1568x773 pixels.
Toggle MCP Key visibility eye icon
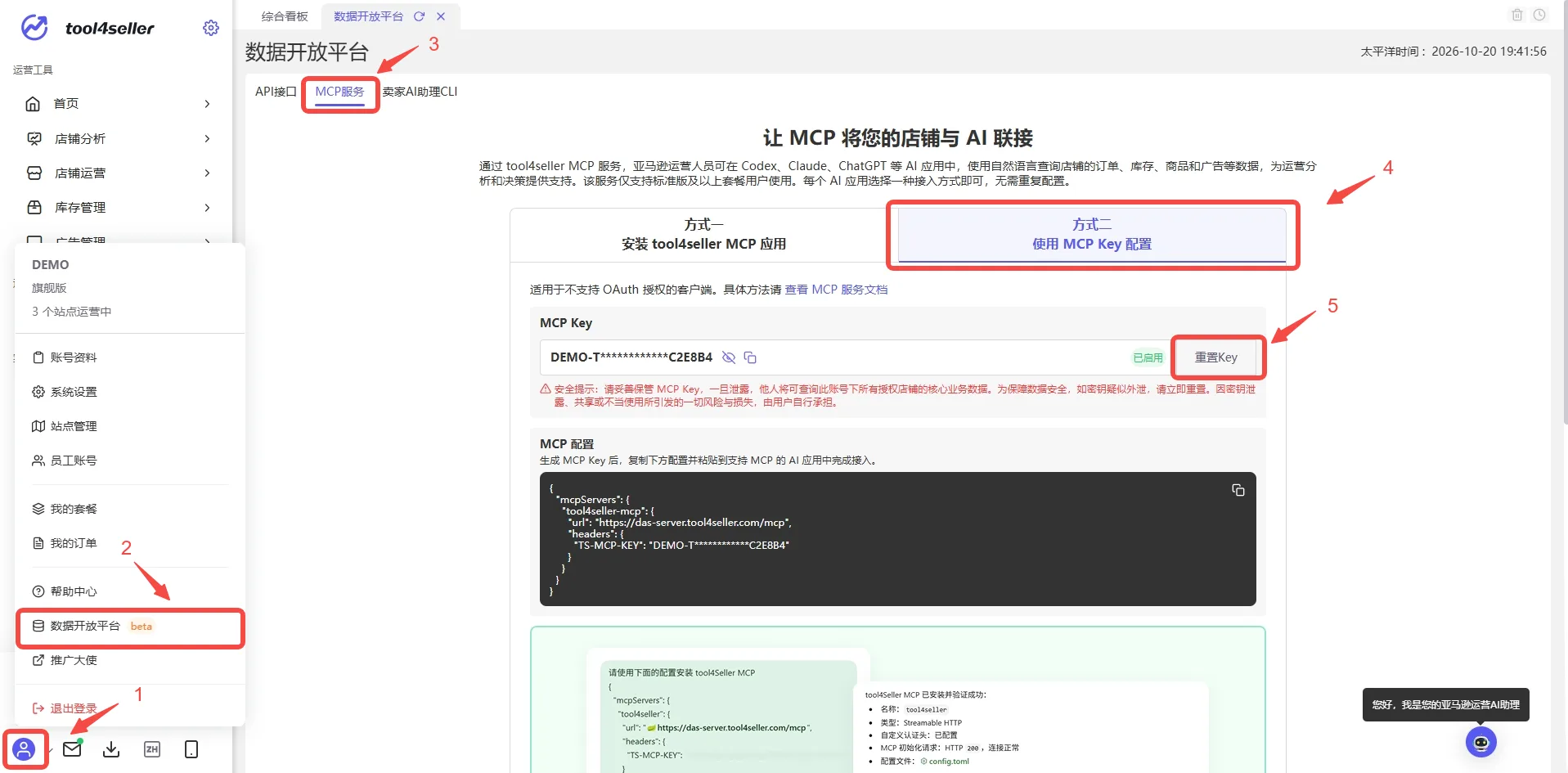click(x=729, y=357)
